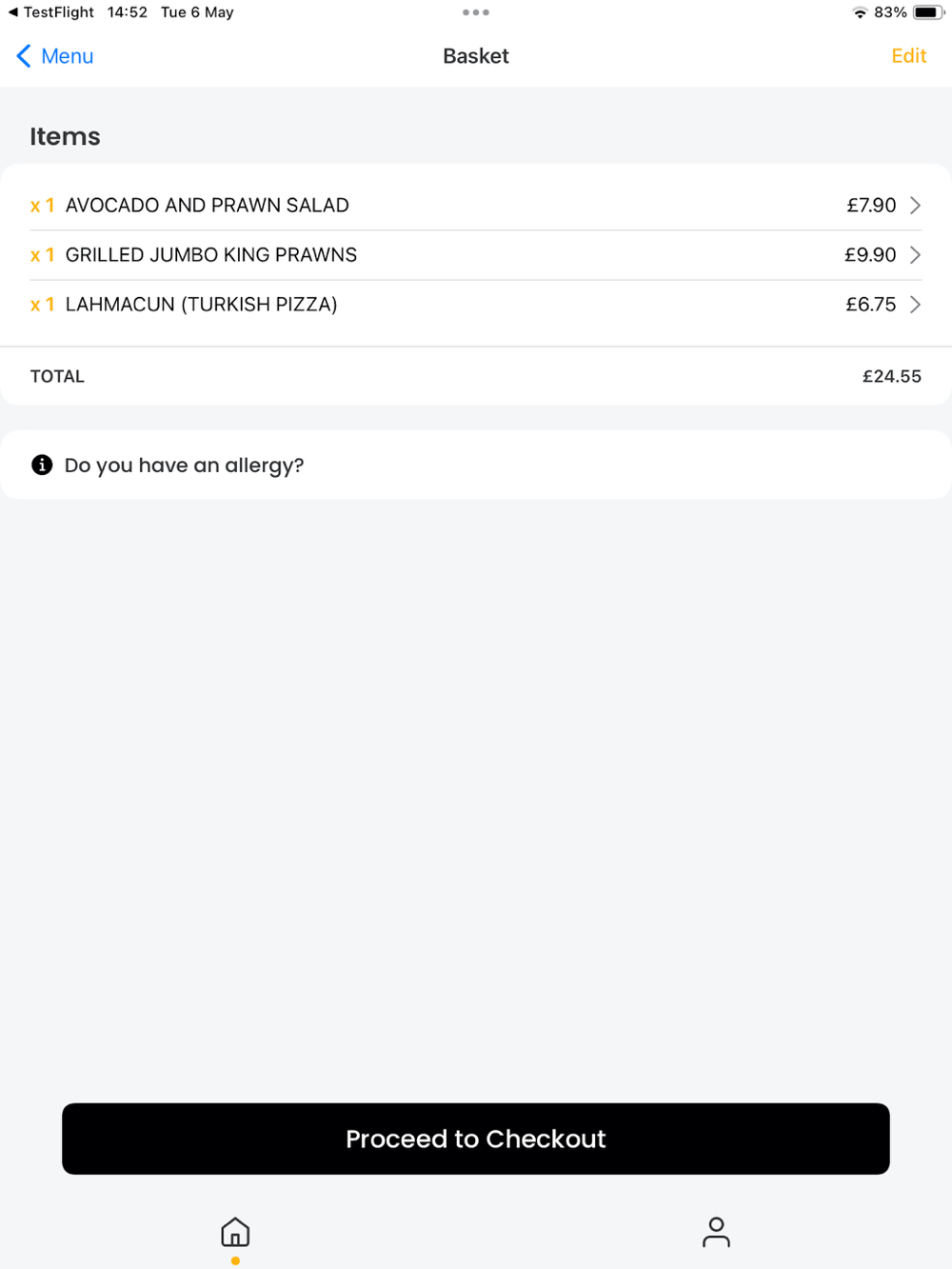Image resolution: width=952 pixels, height=1269 pixels.
Task: Select the Grilled Jumbo King Prawns item
Action: [x=210, y=255]
